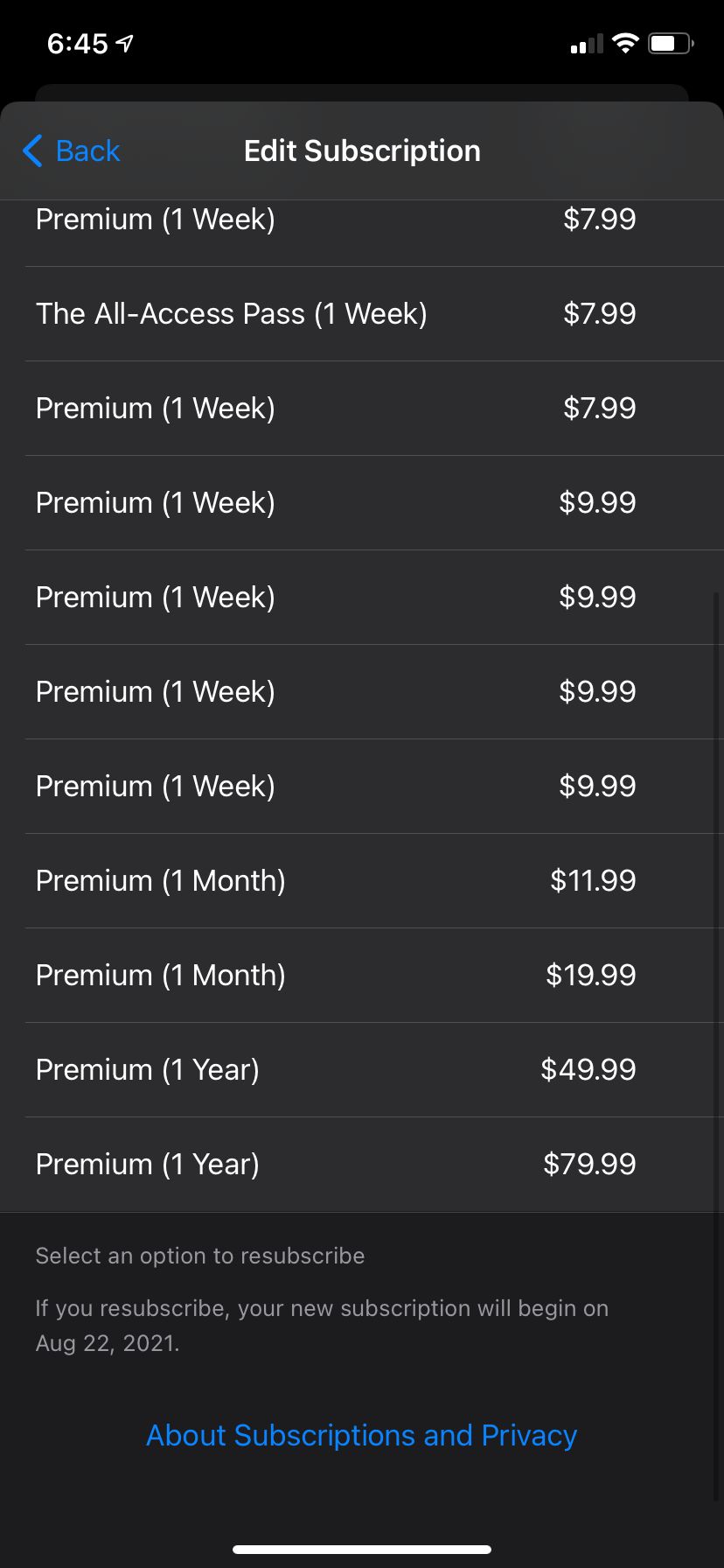Tap the battery level icon
The width and height of the screenshot is (724, 1568).
[670, 43]
